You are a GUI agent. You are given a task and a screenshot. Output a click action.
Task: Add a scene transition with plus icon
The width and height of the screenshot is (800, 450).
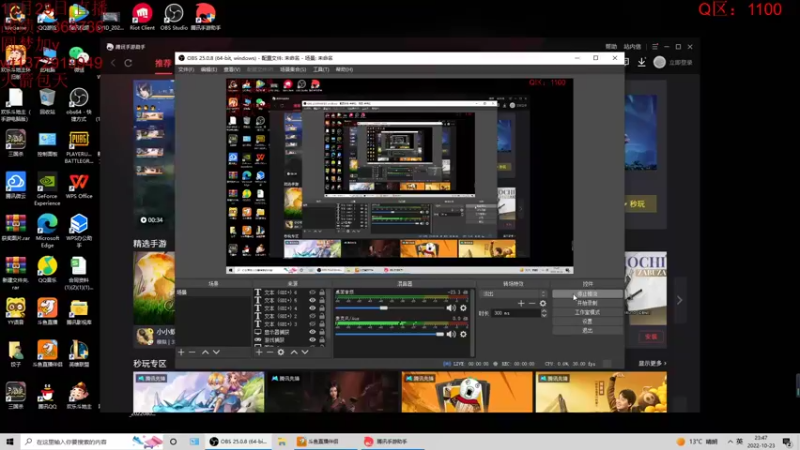point(521,303)
